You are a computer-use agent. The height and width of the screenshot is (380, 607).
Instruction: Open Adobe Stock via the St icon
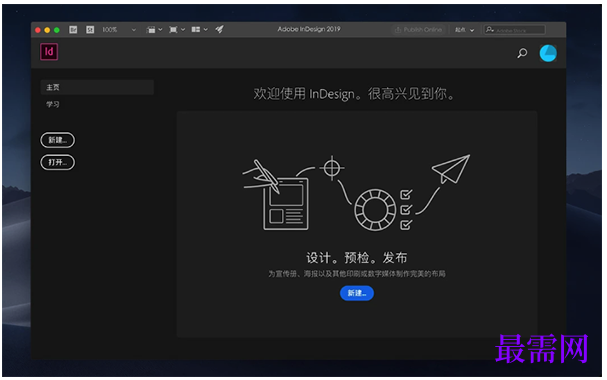pos(90,30)
